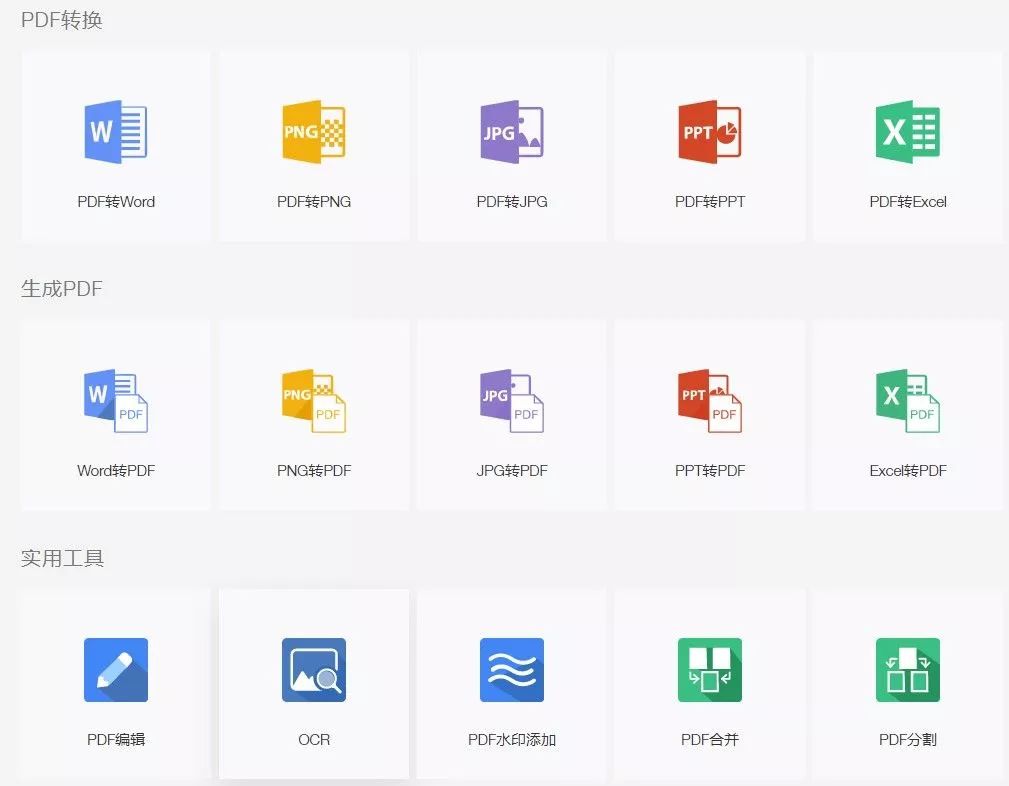
Task: Click the "PDF分割" label text
Action: coord(908,740)
